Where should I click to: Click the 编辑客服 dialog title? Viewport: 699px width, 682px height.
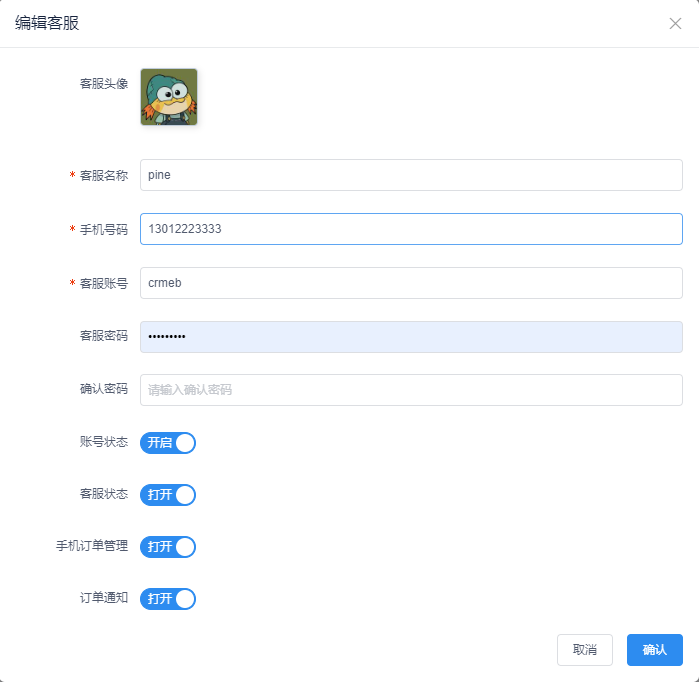47,23
